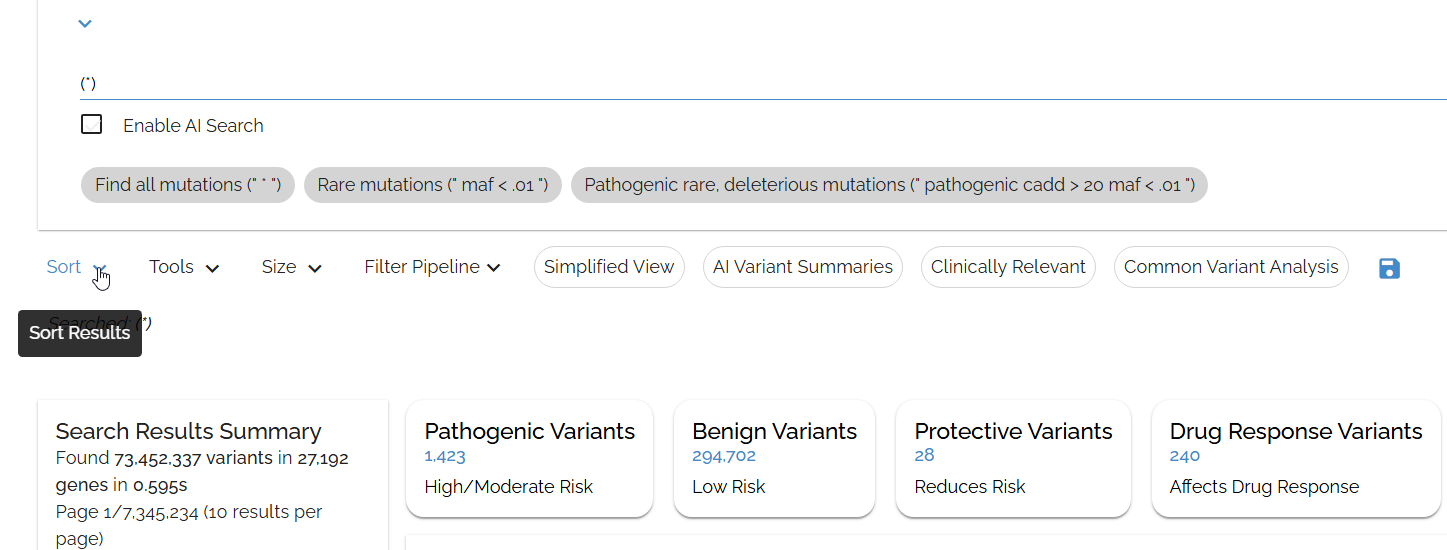Open the Drug Response Variants card
Viewport: 1447px width, 550px height.
click(1295, 431)
